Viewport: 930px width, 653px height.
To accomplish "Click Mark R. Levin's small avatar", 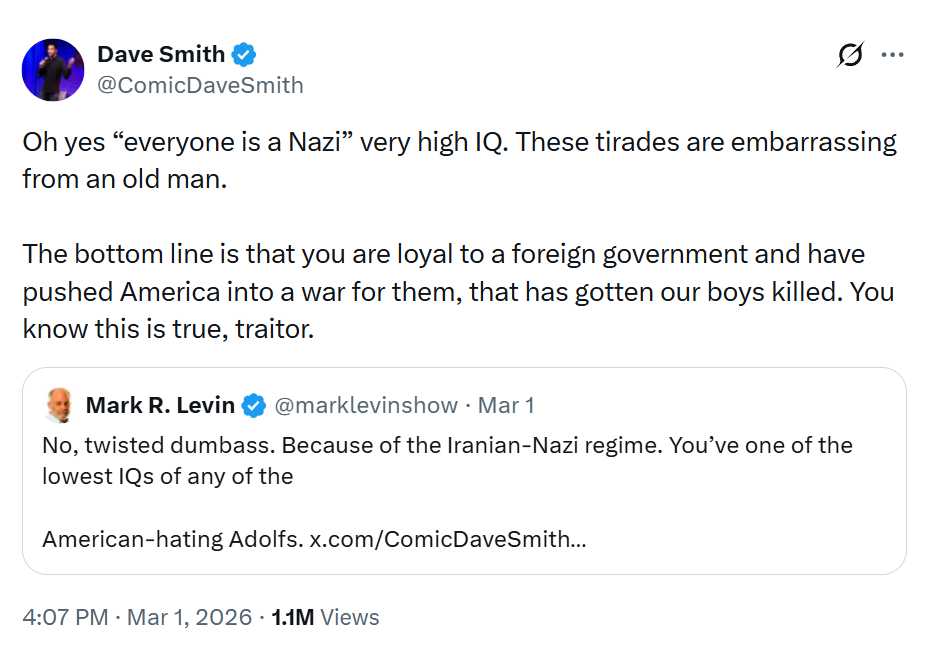I will [x=59, y=405].
